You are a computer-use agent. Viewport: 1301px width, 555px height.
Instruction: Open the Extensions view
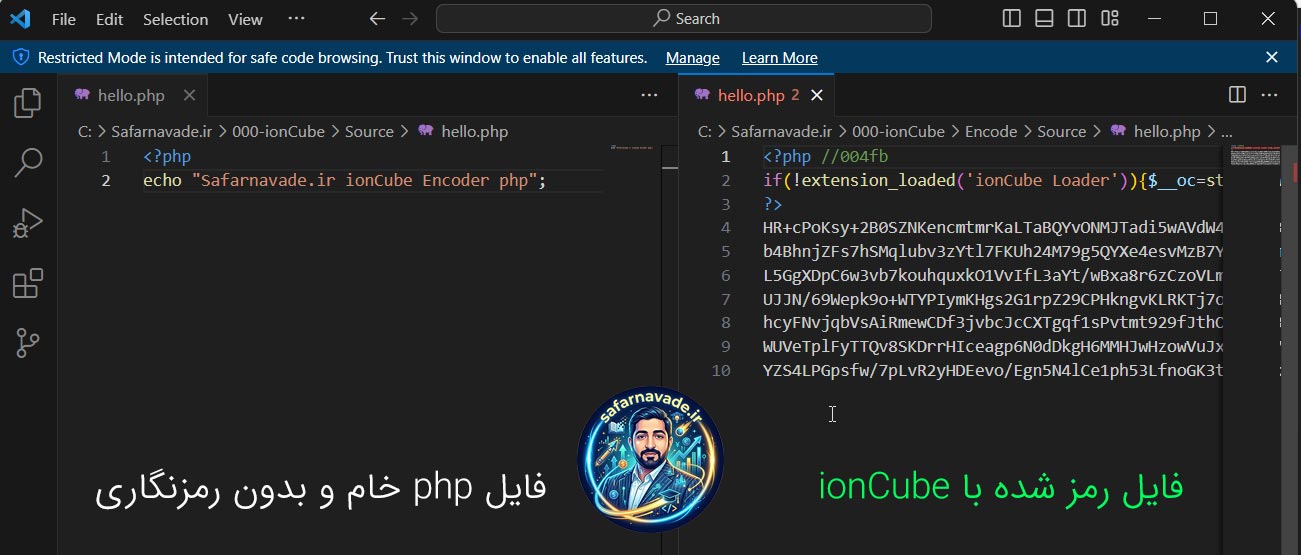28,283
